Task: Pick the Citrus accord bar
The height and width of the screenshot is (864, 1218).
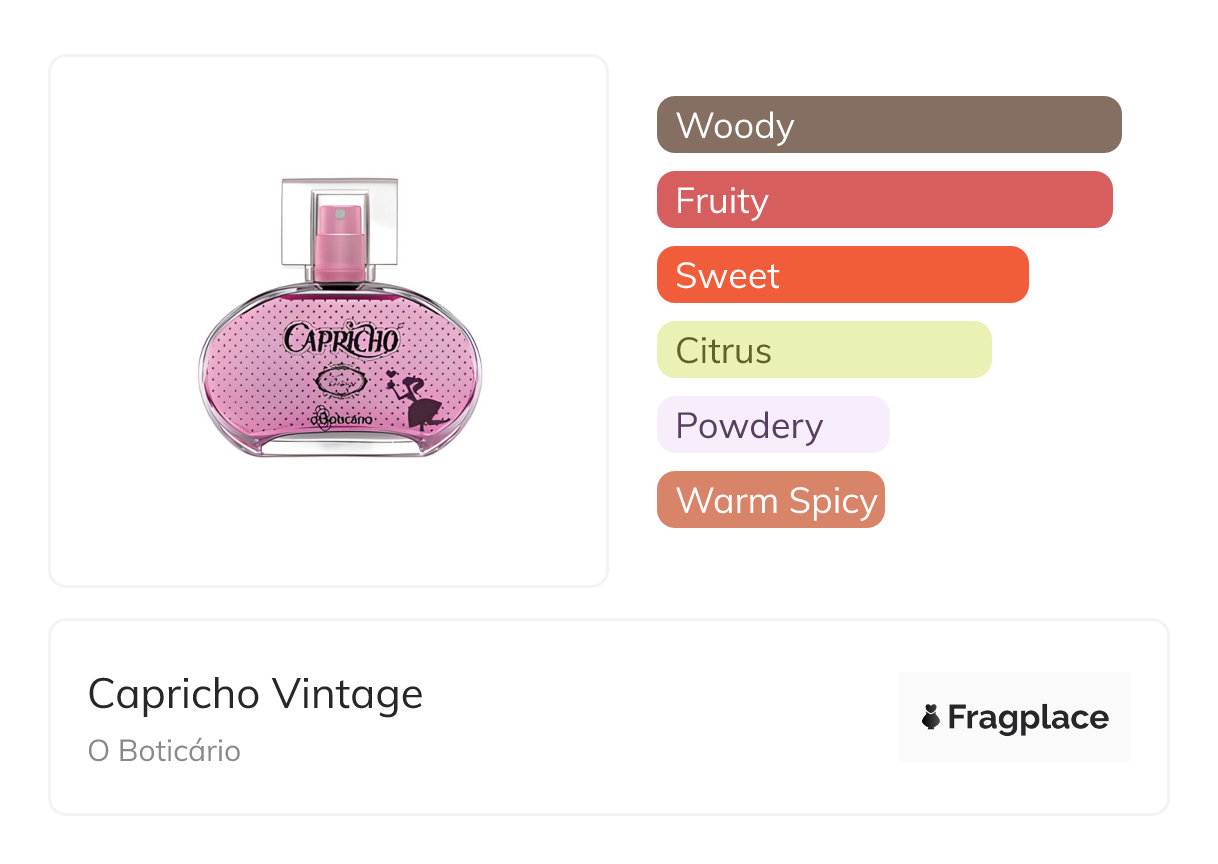Action: [x=823, y=350]
